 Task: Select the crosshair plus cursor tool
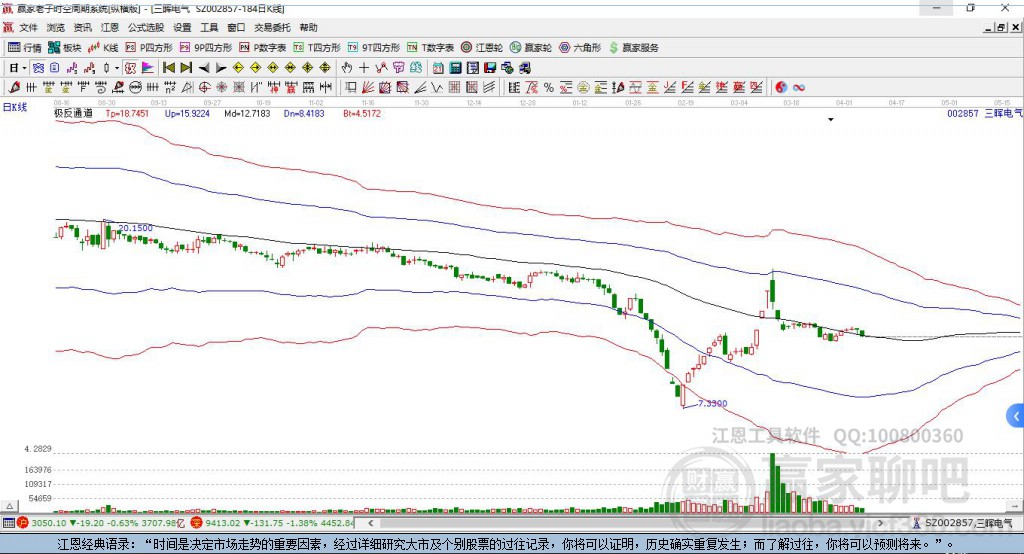click(364, 68)
